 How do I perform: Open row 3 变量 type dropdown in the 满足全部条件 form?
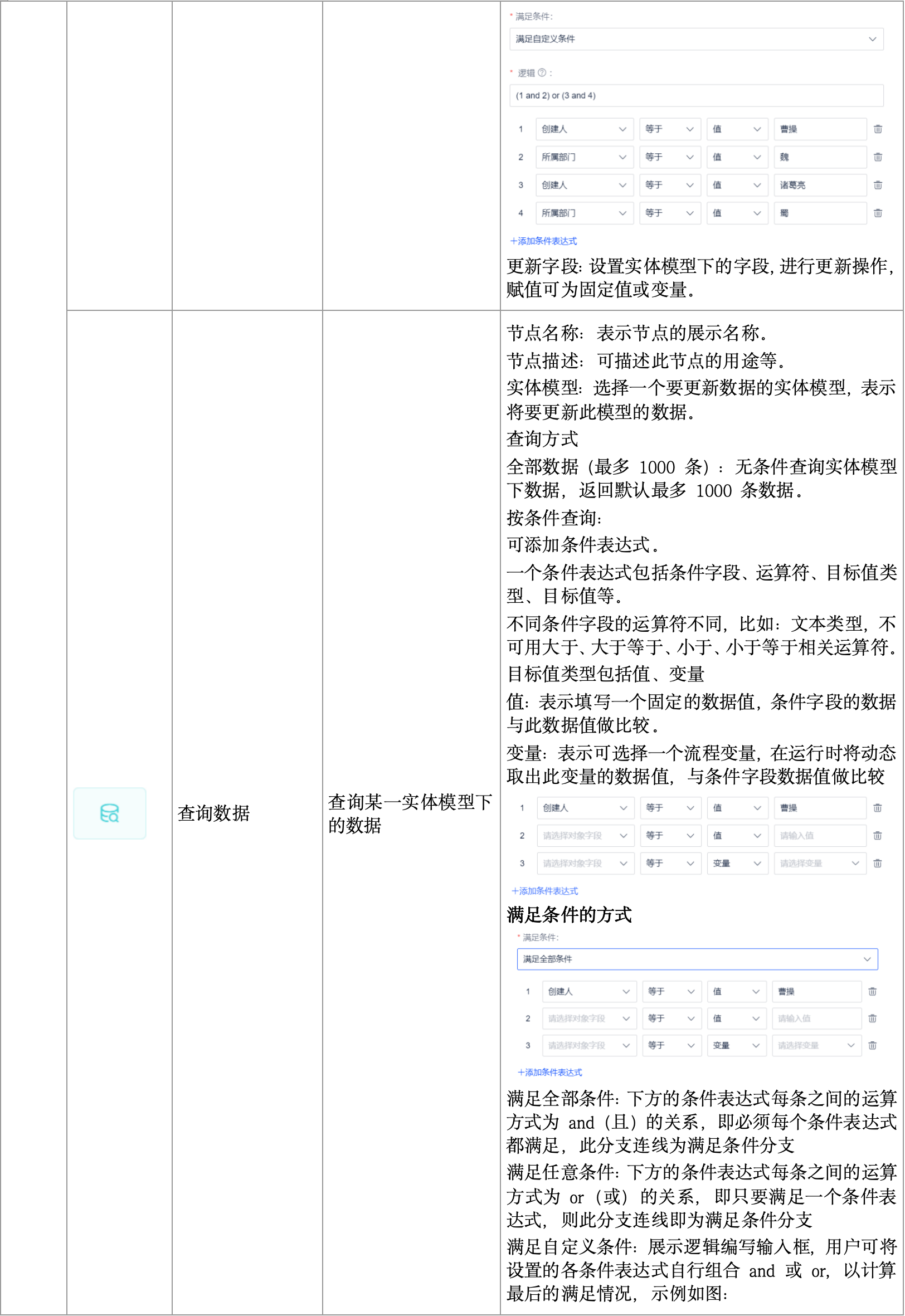pos(736,1045)
